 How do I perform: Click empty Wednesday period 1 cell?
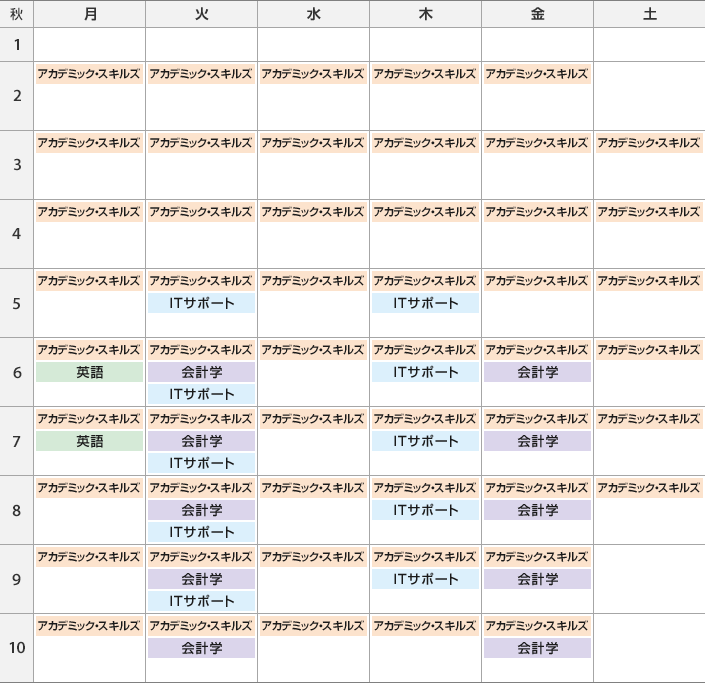pyautogui.click(x=313, y=45)
